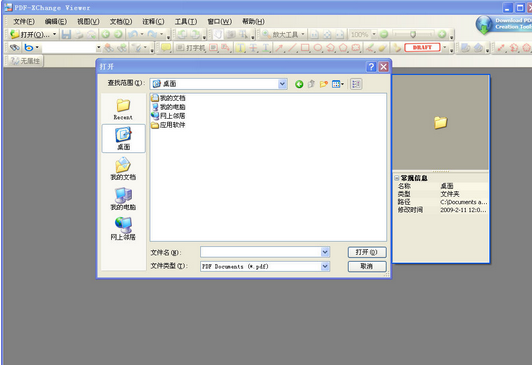The width and height of the screenshot is (532, 365).
Task: Toggle the preview pane button in dialog
Action: pyautogui.click(x=356, y=84)
